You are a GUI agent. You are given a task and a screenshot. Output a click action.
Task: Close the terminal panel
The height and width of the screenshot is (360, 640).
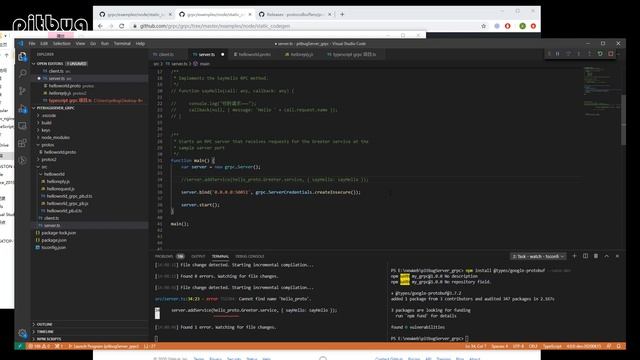(617, 256)
